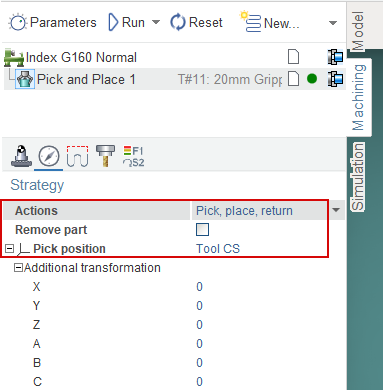Viewport: 383px width, 390px height.
Task: Select the Pick and Place 1 operation
Action: click(x=174, y=79)
